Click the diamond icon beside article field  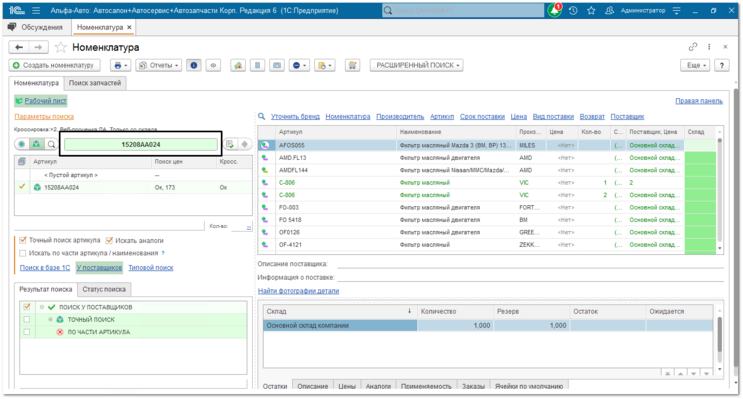tap(245, 144)
